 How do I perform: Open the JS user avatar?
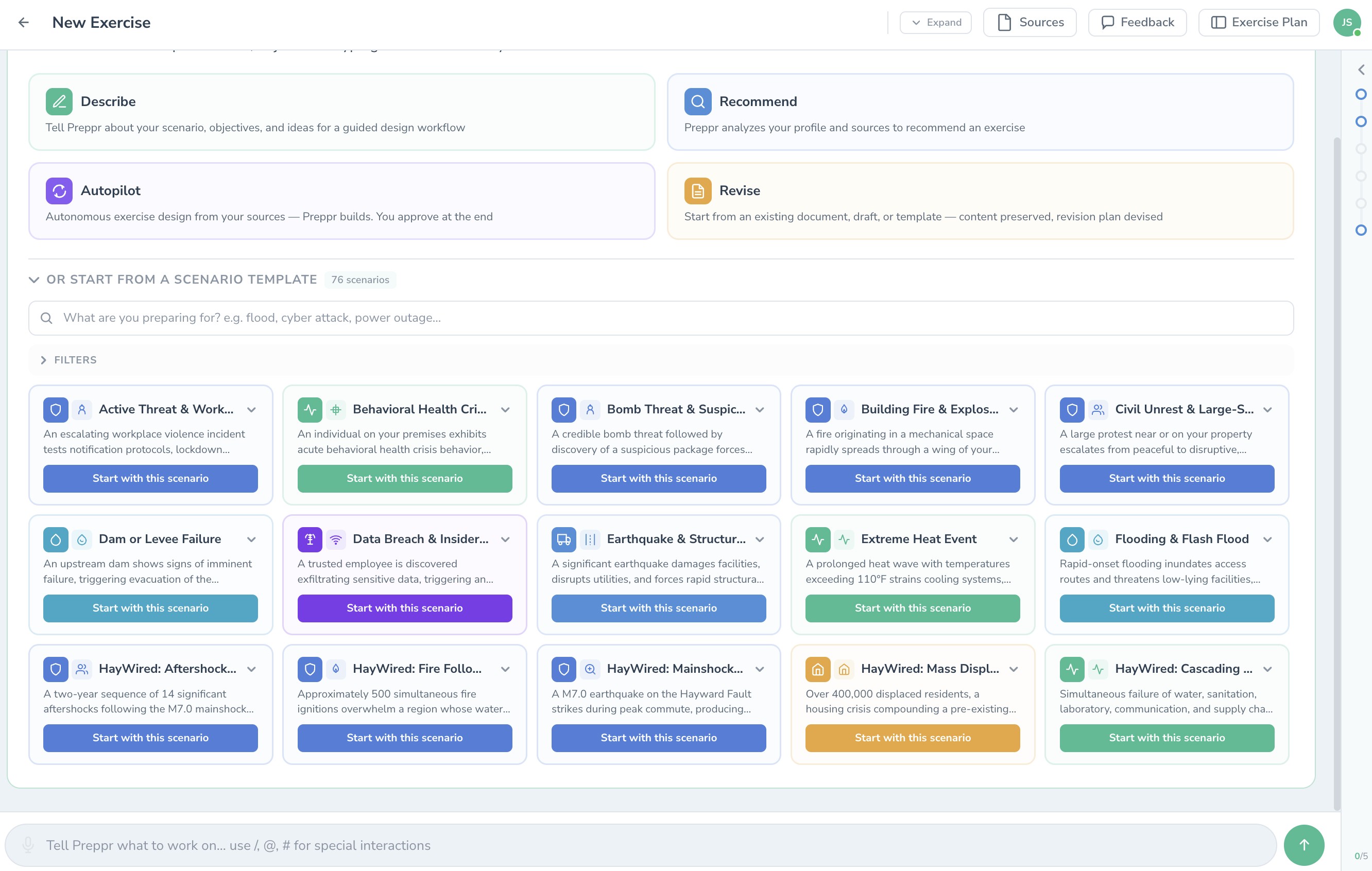click(x=1346, y=22)
